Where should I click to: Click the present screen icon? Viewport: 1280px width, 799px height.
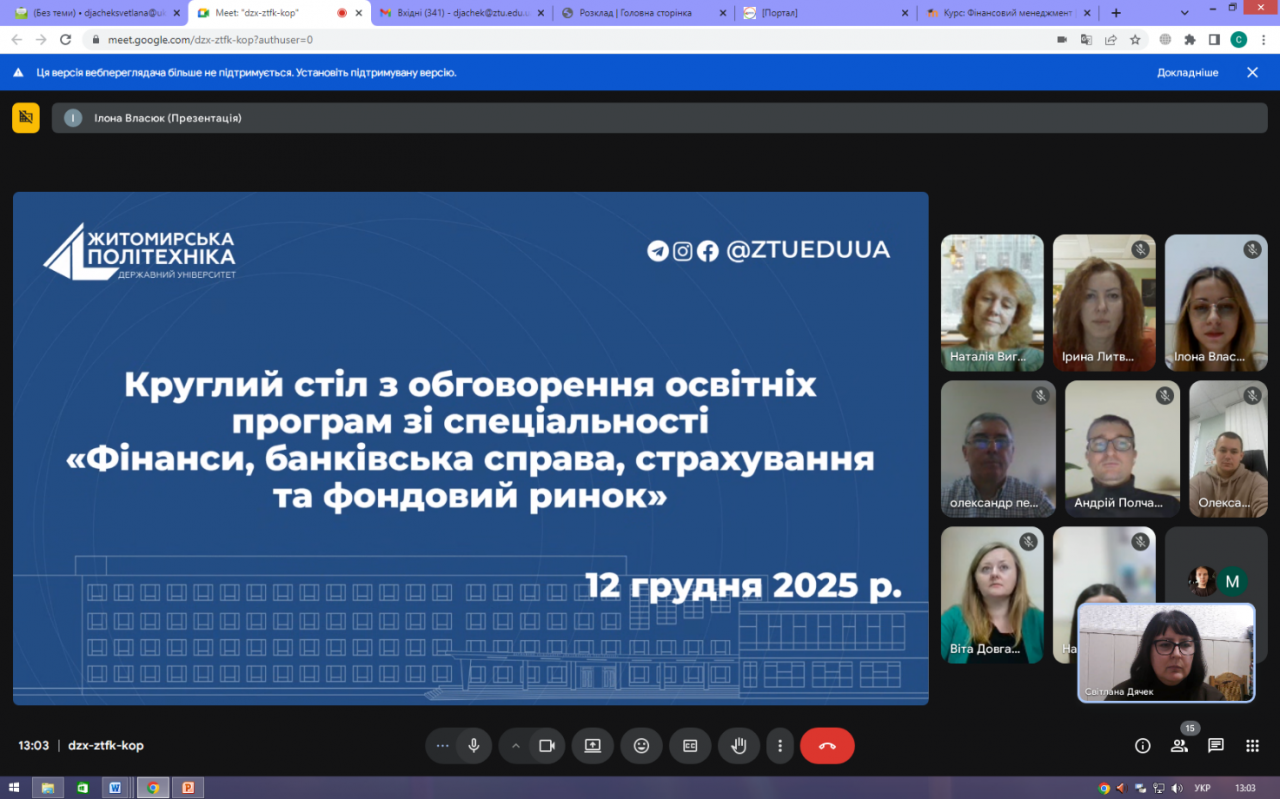point(592,746)
